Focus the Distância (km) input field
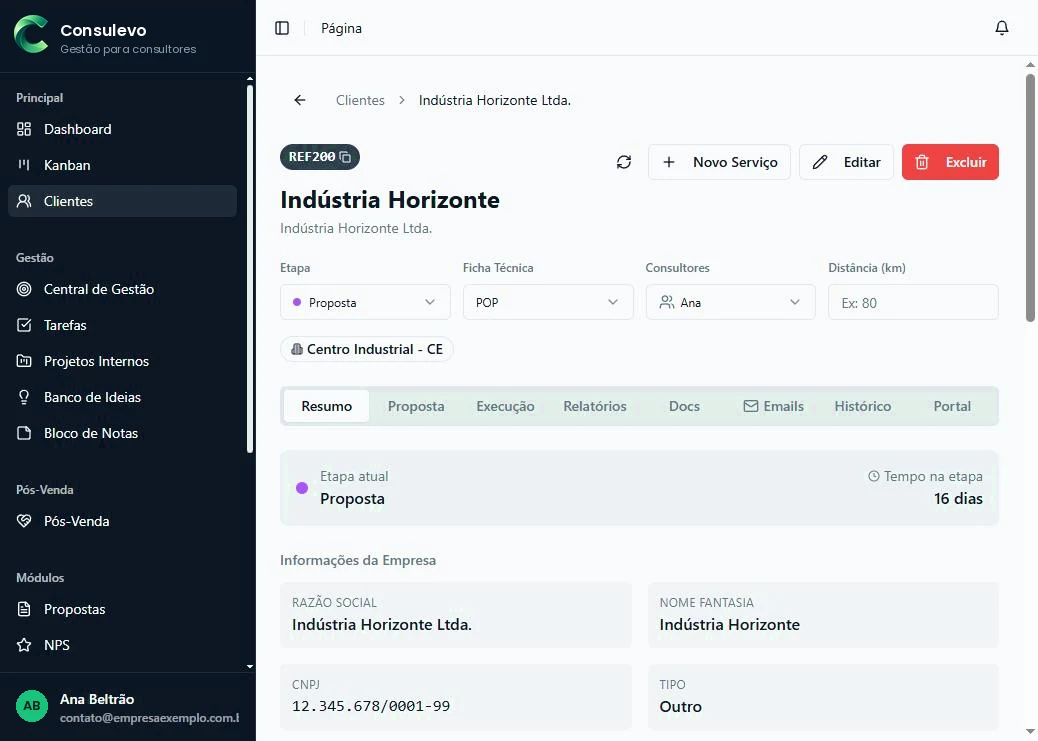This screenshot has height=741, width=1038. [x=913, y=303]
